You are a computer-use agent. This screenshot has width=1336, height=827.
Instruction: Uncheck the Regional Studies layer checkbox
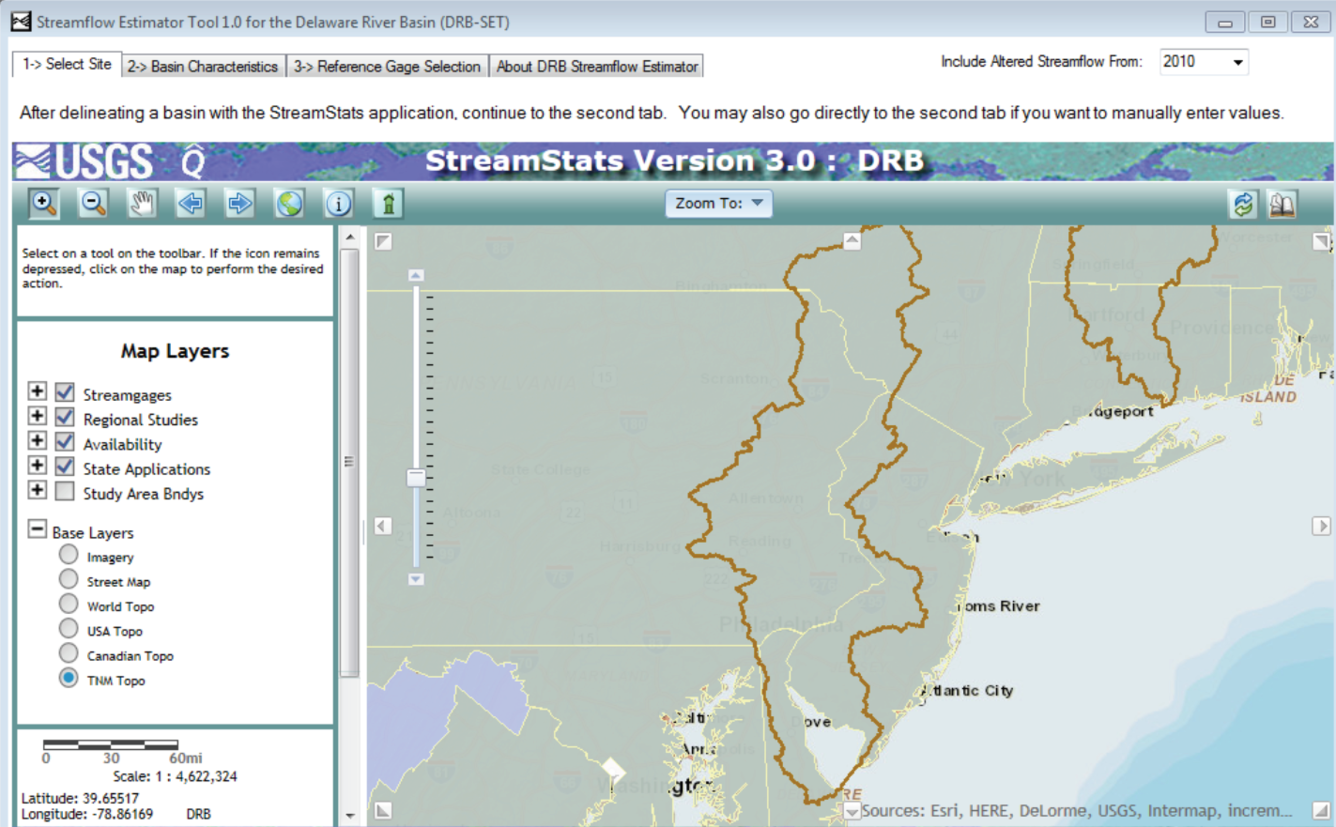tap(65, 417)
